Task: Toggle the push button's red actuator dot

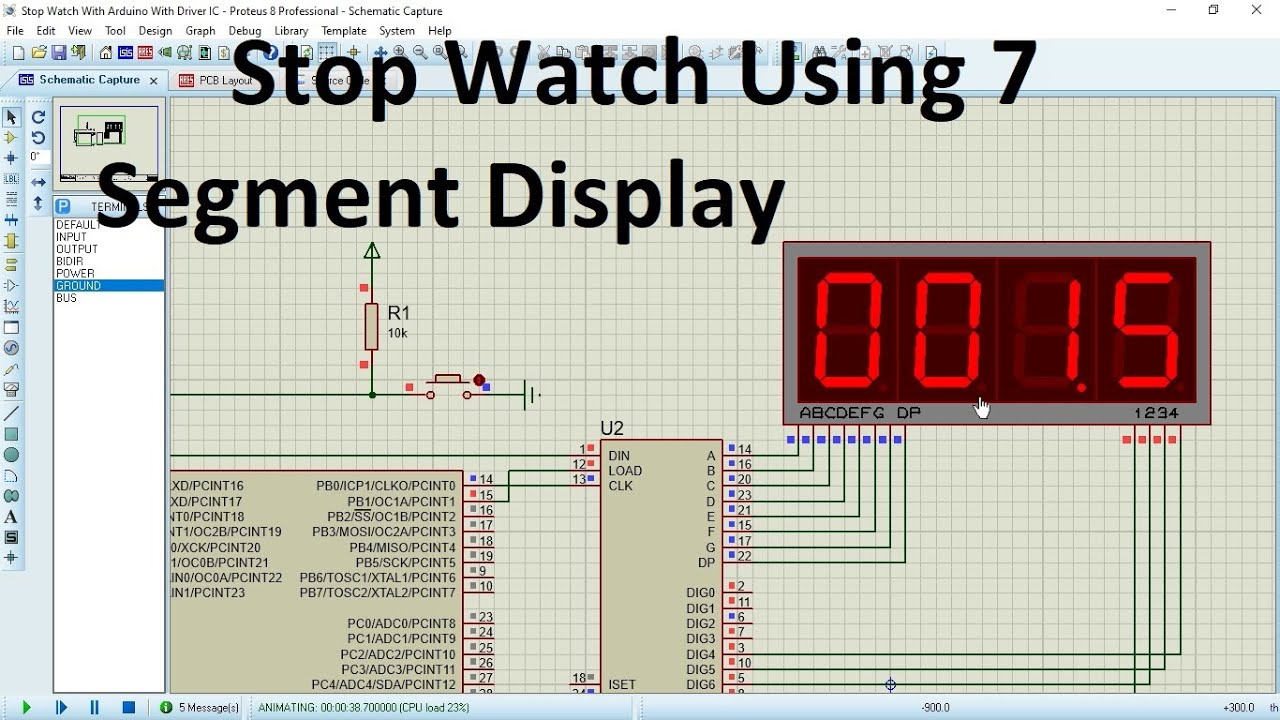Action: [x=479, y=380]
